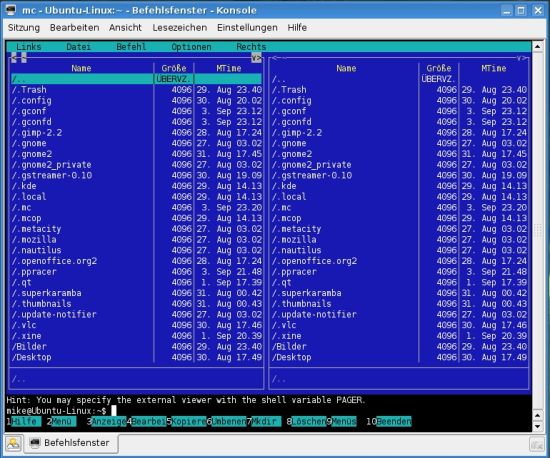Open the Rechts panel menu
Image resolution: width=550 pixels, height=458 pixels.
(251, 47)
